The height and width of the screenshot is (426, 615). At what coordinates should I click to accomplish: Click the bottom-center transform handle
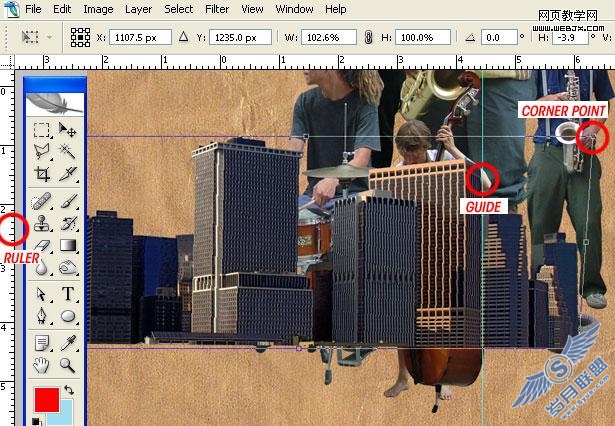[299, 348]
